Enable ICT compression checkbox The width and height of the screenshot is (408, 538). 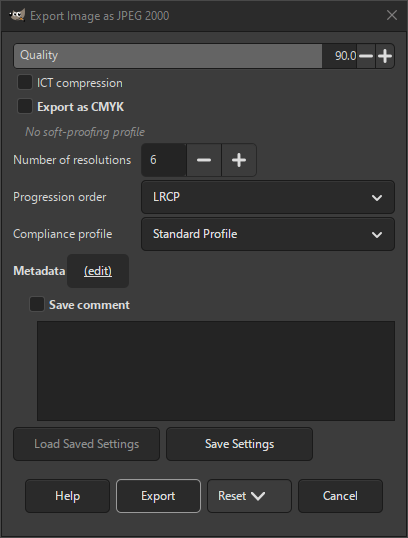point(25,83)
